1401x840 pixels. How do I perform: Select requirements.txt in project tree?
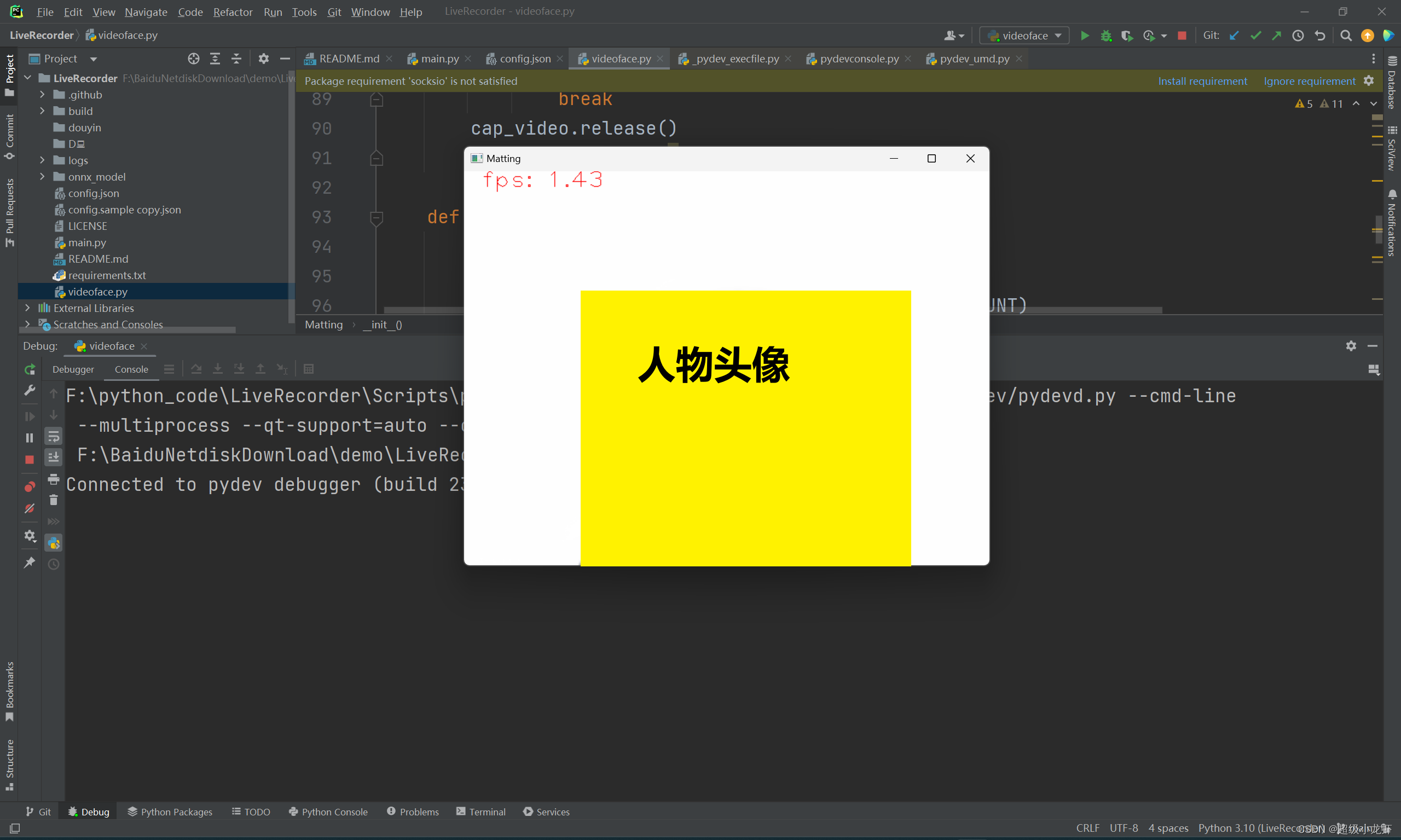(106, 275)
